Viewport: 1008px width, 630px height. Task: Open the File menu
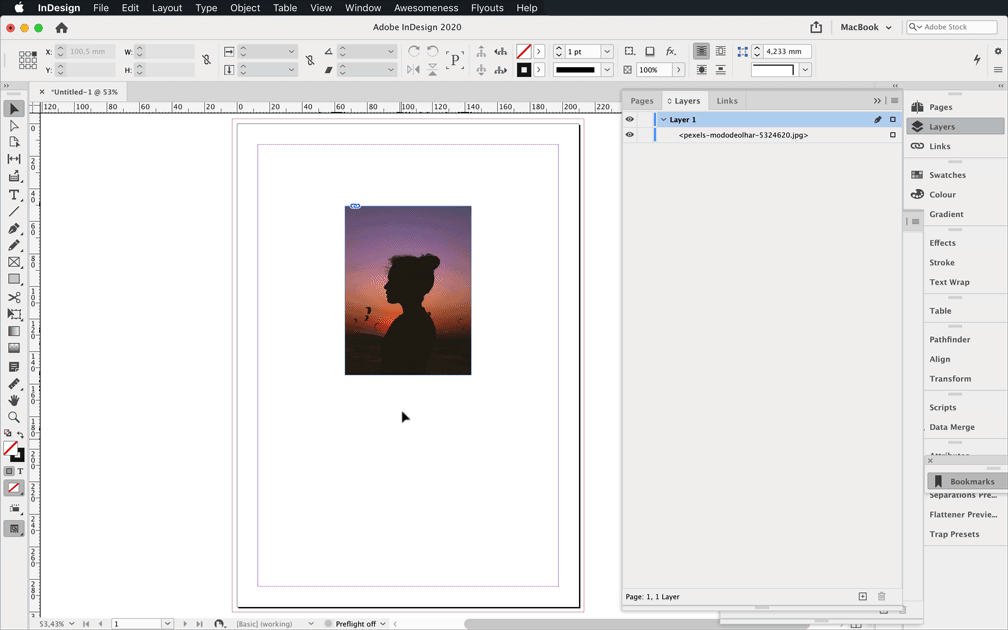tap(101, 8)
